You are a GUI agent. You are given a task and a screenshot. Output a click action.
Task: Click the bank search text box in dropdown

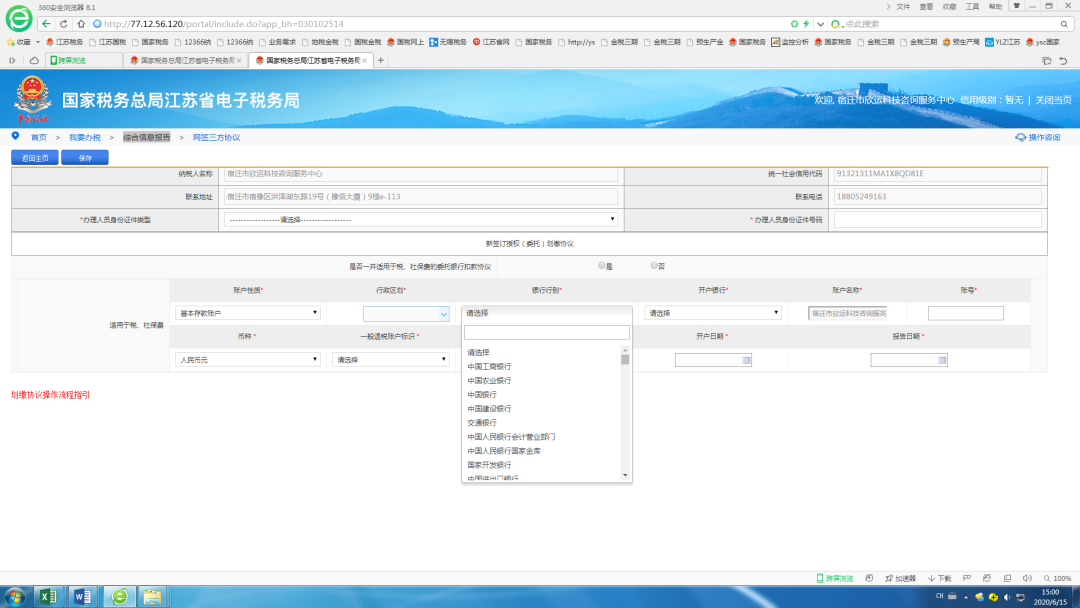point(547,333)
